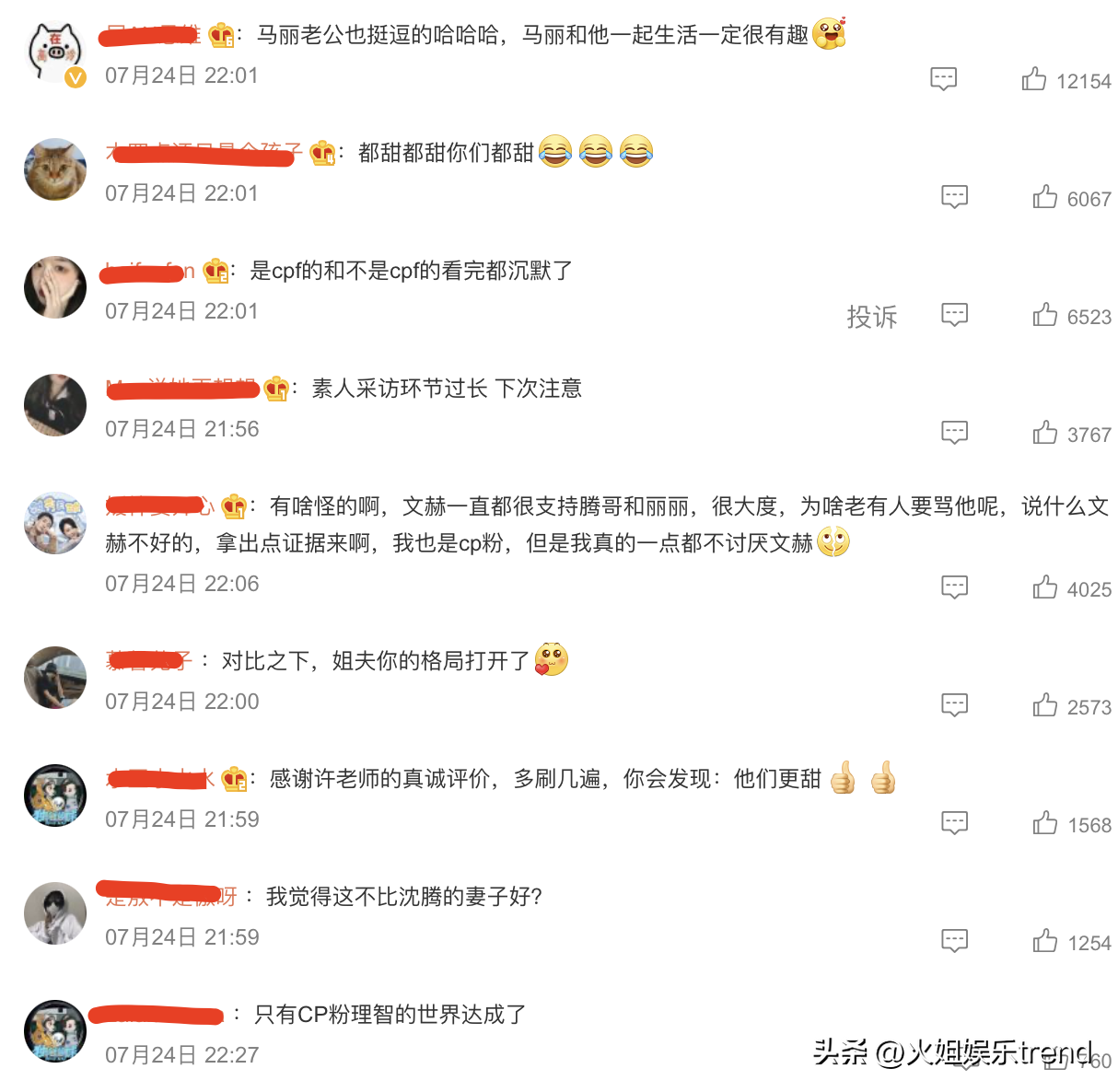Open avatar beside 我觉得这不比沈腾的妻子好 comment

[x=55, y=913]
